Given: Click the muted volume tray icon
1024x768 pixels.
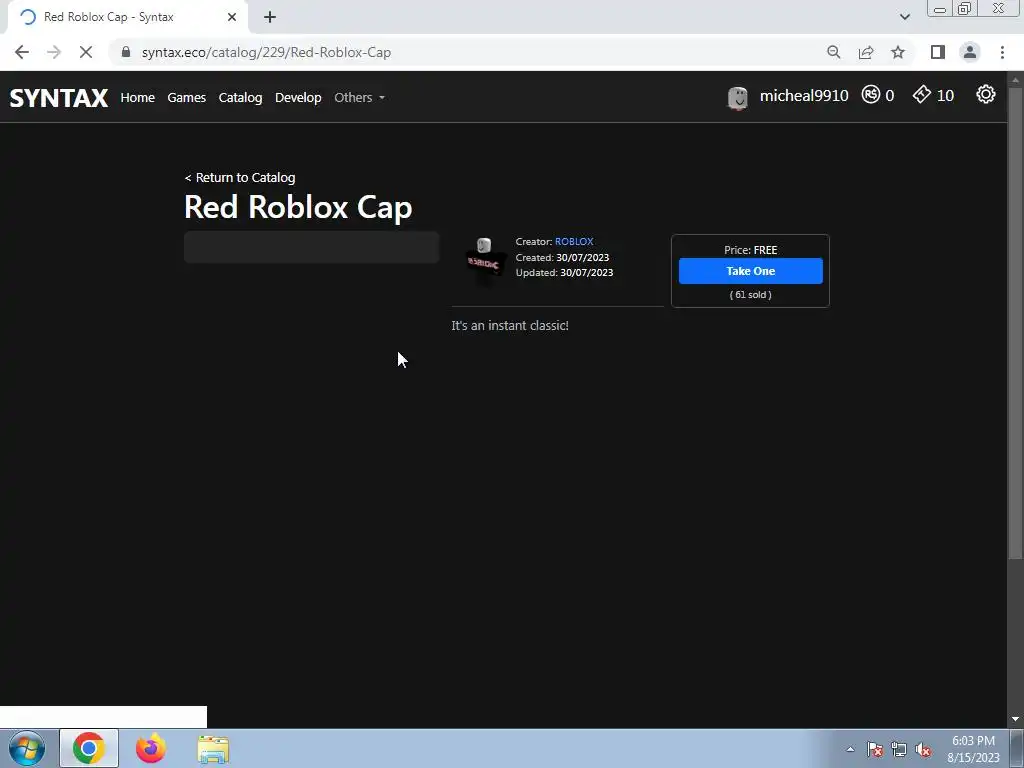Looking at the screenshot, I should click(923, 749).
